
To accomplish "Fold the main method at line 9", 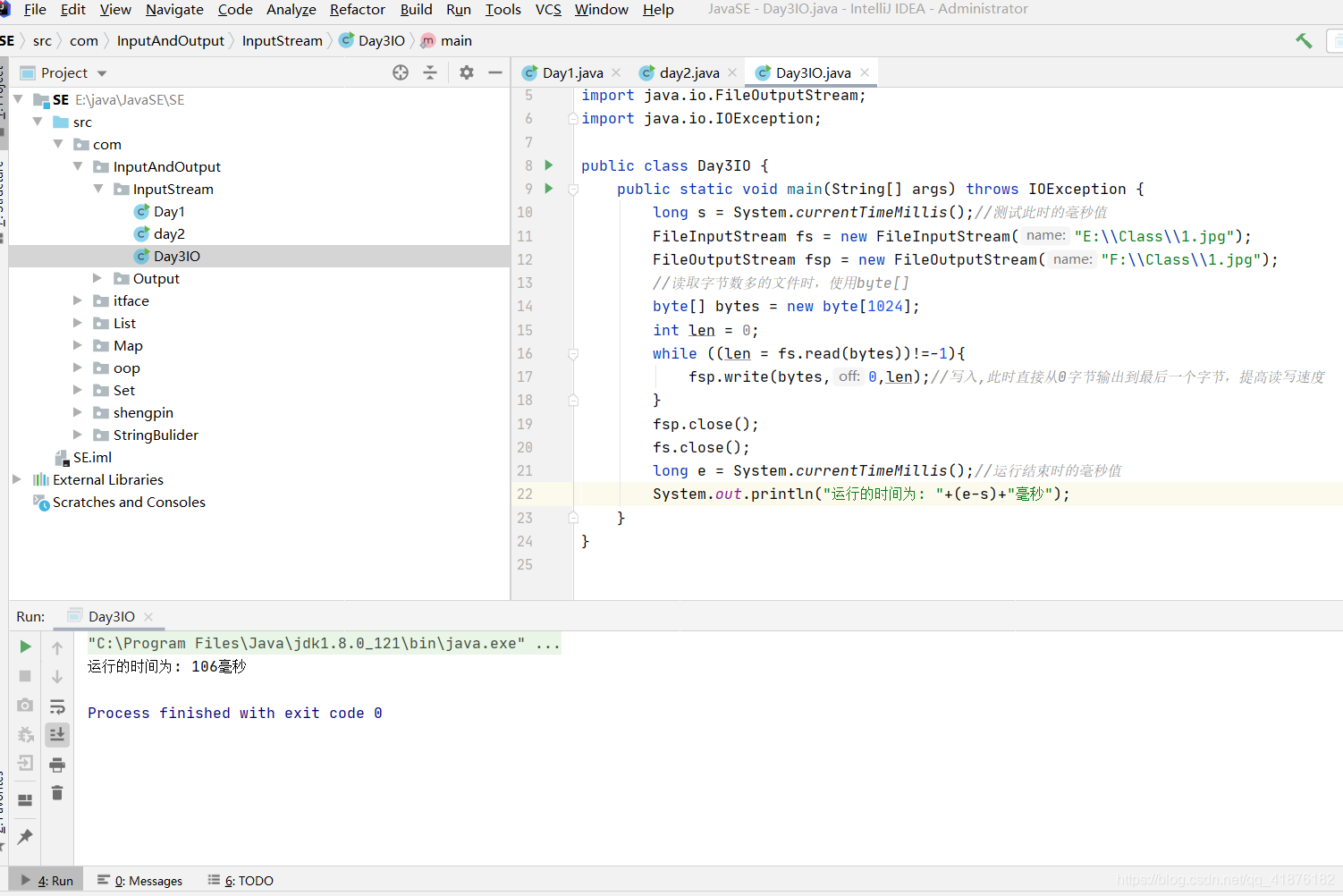I will [573, 189].
